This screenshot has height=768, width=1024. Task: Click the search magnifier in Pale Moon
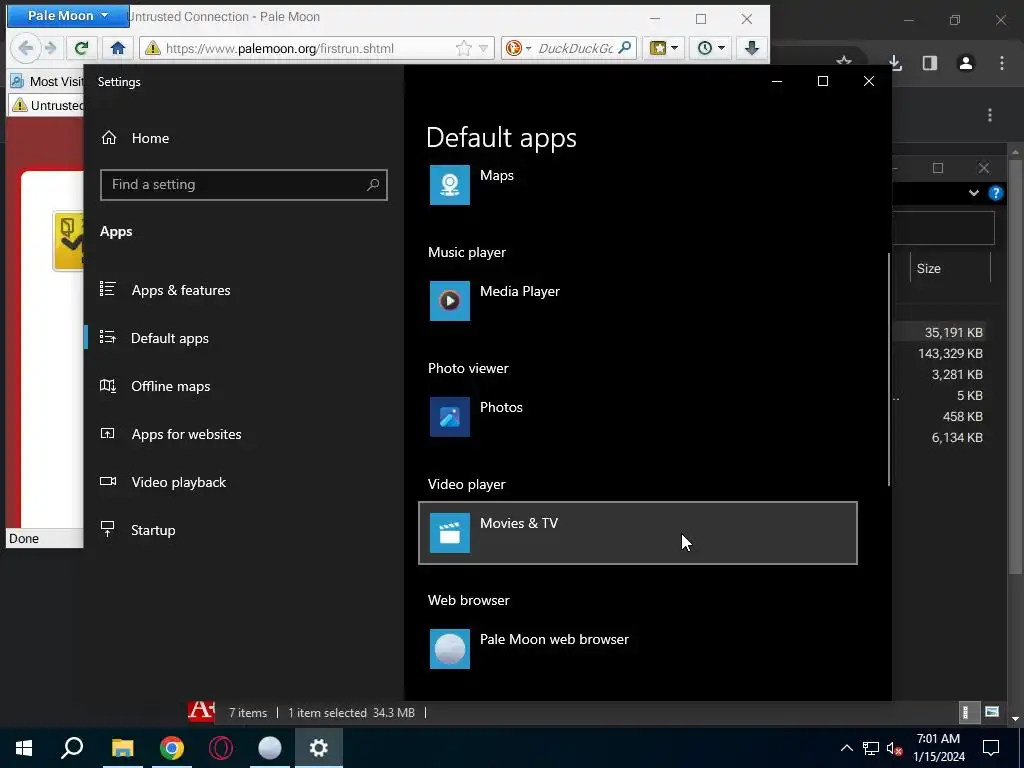click(625, 48)
